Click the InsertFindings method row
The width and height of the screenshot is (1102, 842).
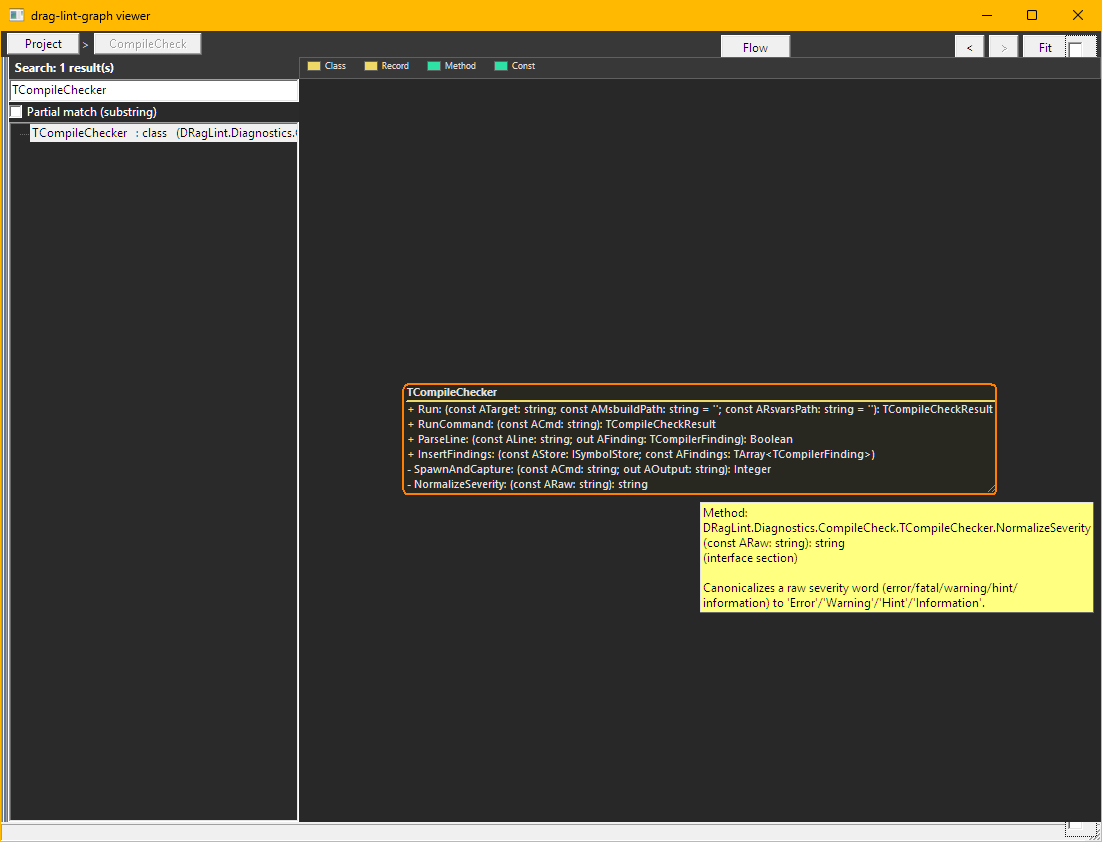700,454
